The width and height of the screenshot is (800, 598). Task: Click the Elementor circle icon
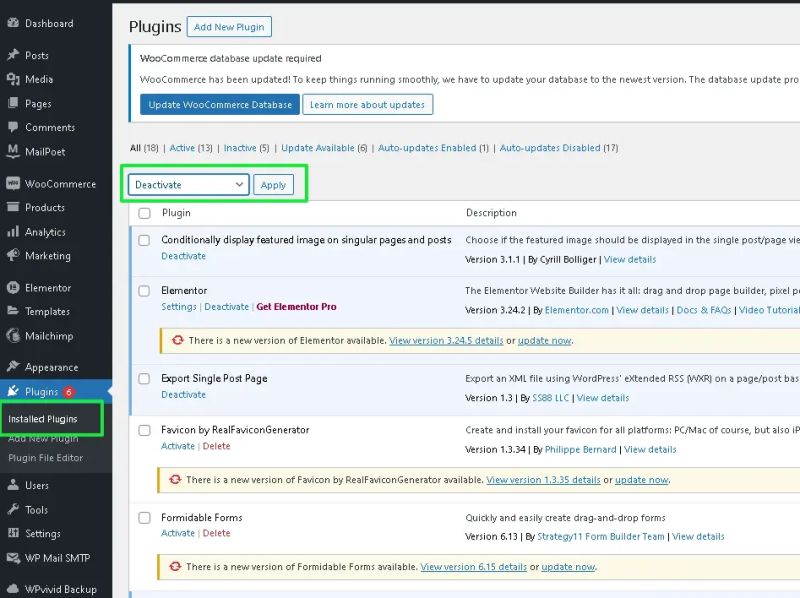(x=13, y=288)
